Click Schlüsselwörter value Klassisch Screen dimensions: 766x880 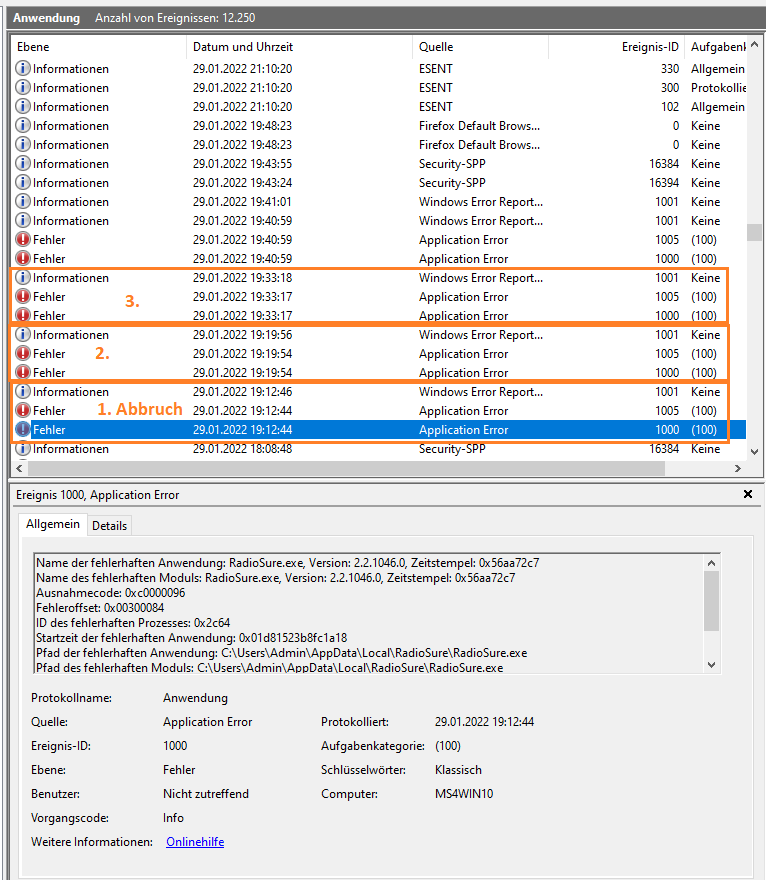(x=458, y=769)
